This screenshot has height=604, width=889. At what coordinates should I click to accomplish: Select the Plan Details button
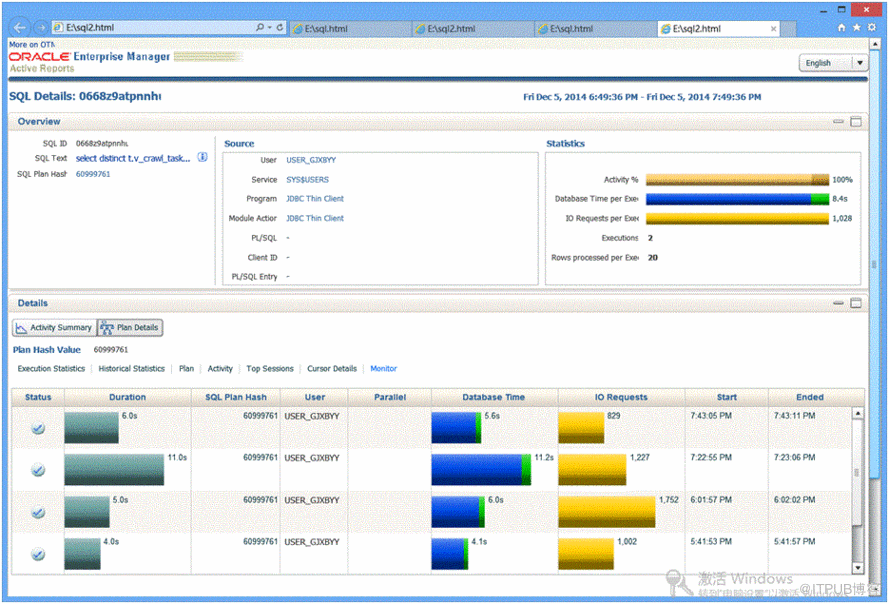click(x=130, y=328)
